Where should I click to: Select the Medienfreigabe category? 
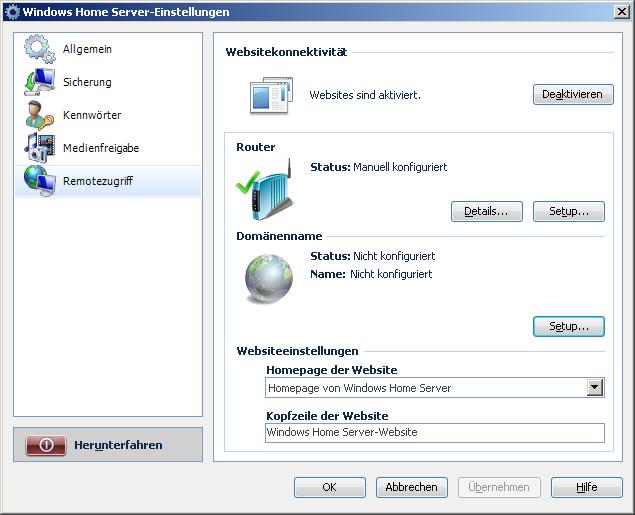tap(108, 148)
